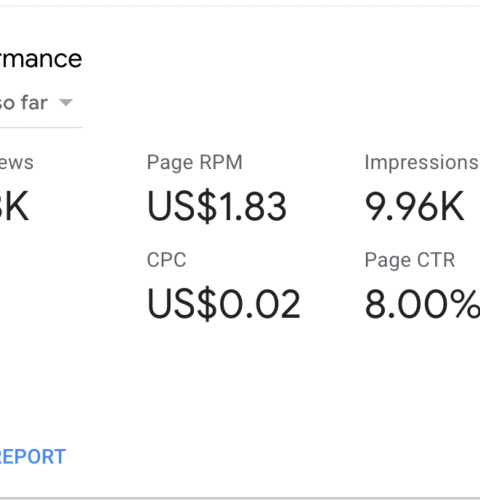Viewport: 480px width, 500px height.
Task: Click the page views value ending in K
Action: 14,206
